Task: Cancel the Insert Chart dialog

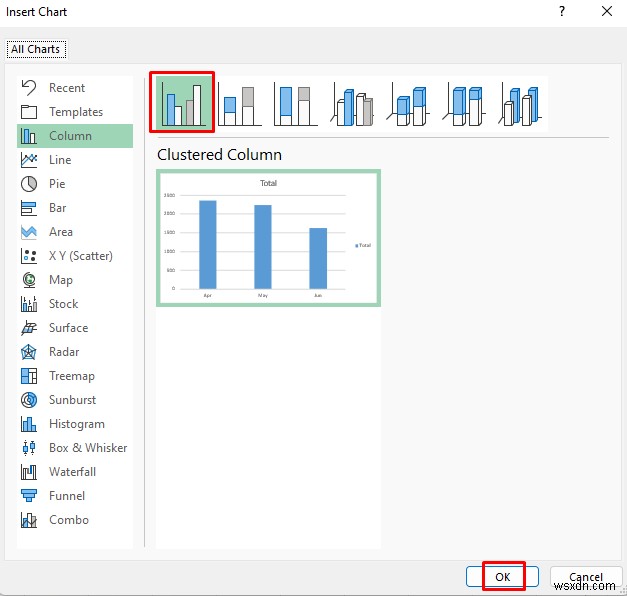Action: click(585, 576)
